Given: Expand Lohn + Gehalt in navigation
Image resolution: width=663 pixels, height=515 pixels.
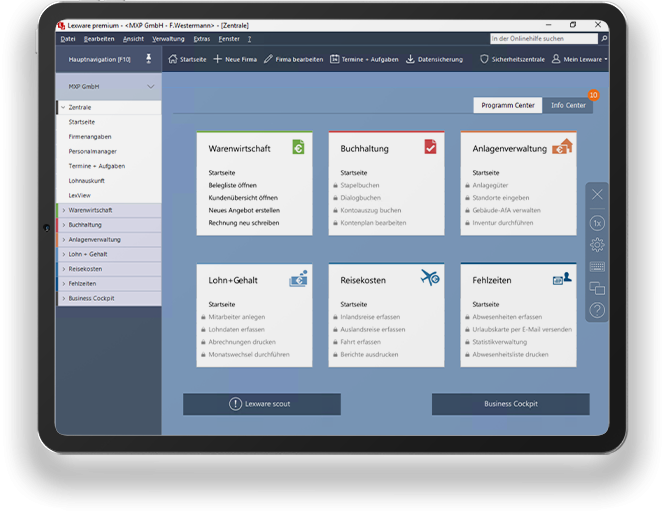Looking at the screenshot, I should click(x=64, y=254).
